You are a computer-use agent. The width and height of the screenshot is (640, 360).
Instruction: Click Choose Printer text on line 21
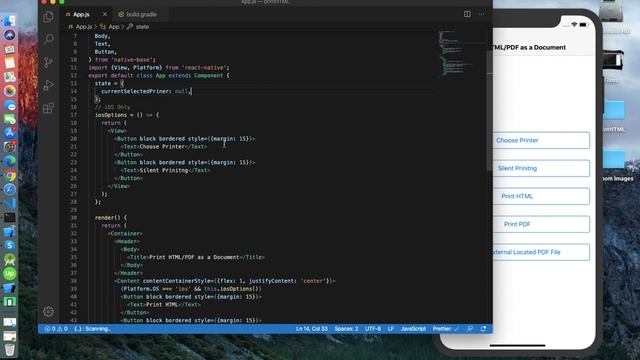pos(162,147)
